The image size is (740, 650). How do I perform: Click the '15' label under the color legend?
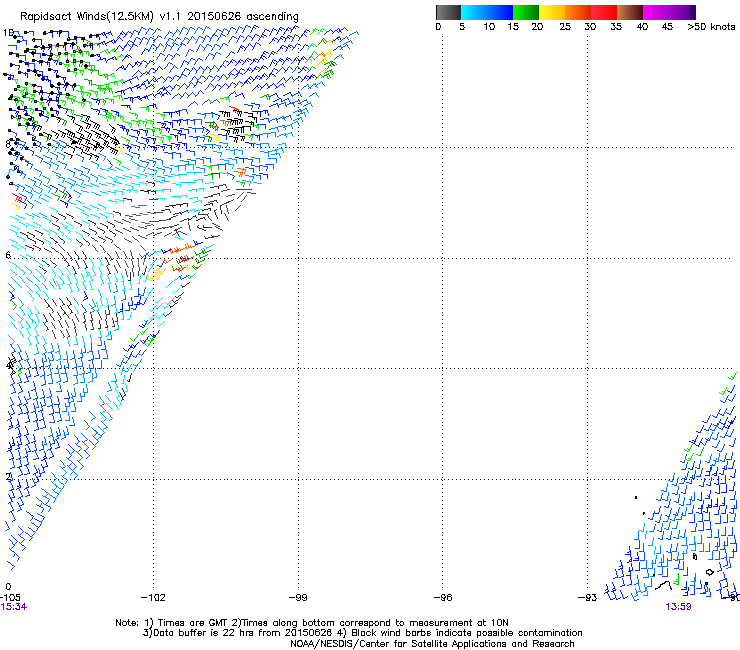(513, 27)
